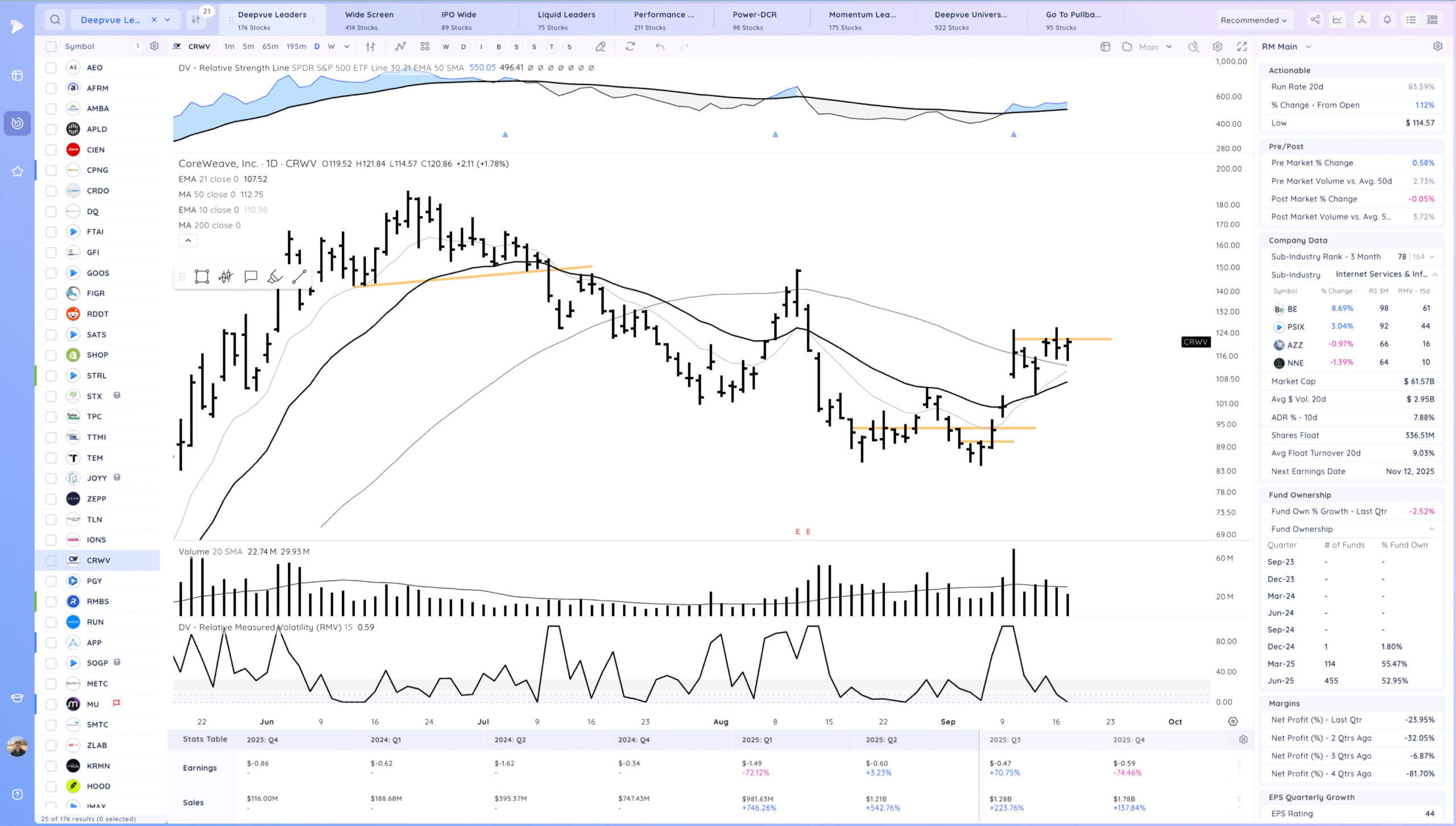
Task: Close the Deepvue Le... watchlist X
Action: tap(154, 20)
